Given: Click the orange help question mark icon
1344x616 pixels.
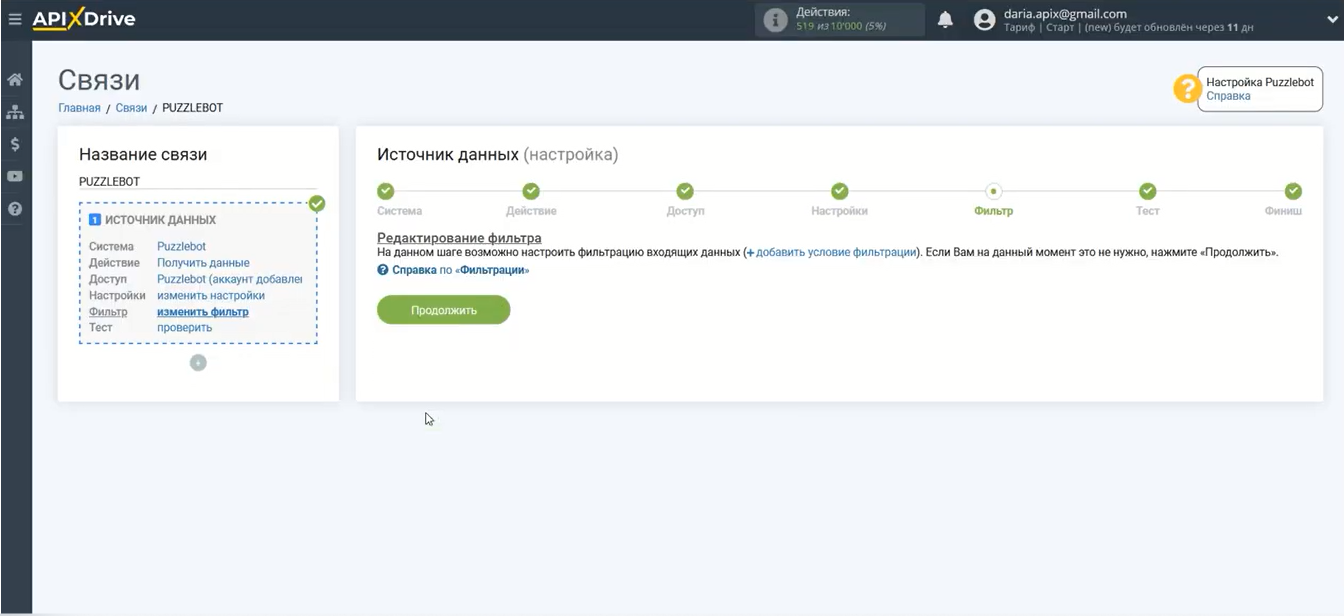Looking at the screenshot, I should pyautogui.click(x=1187, y=89).
